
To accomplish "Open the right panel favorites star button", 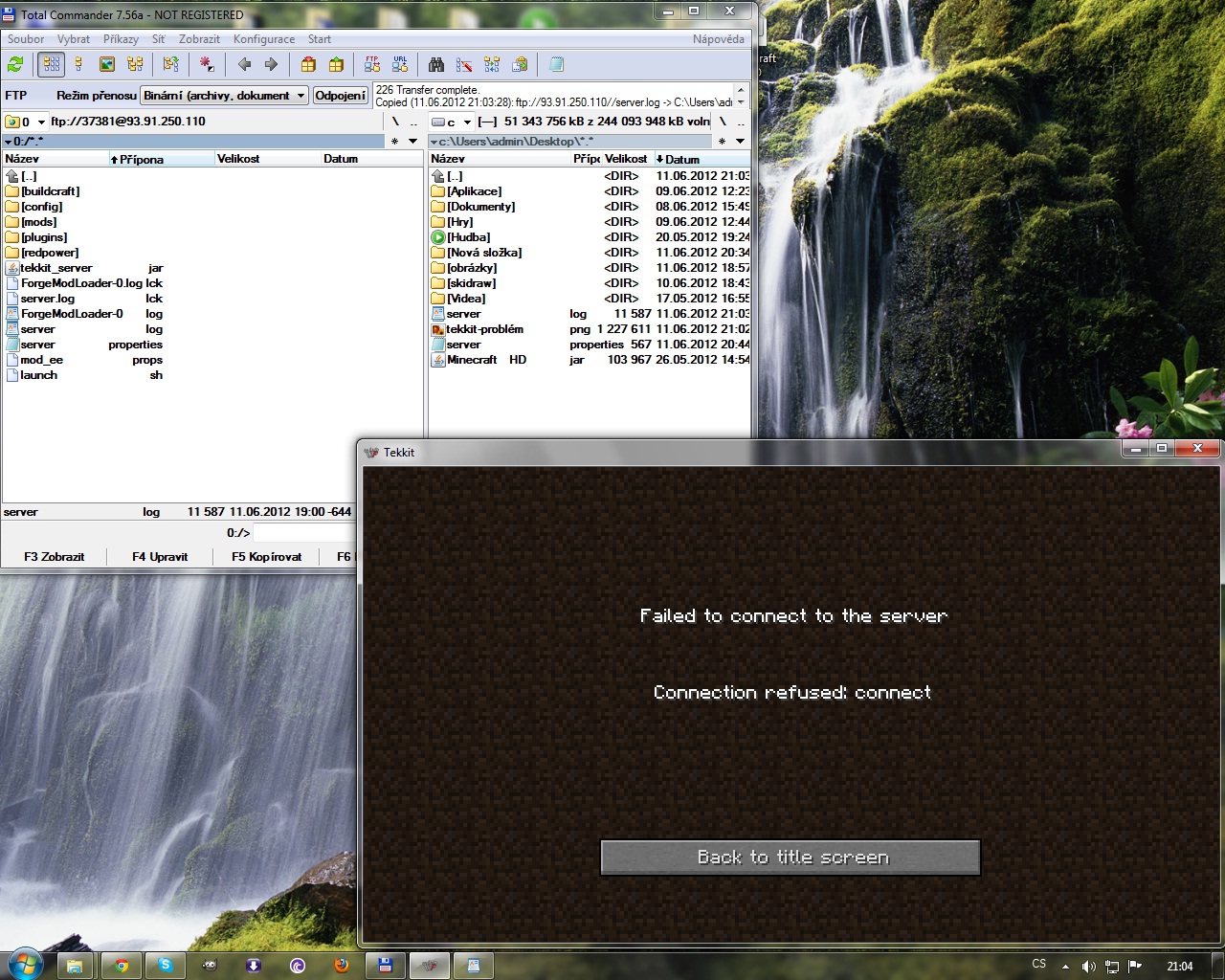I will tap(722, 142).
